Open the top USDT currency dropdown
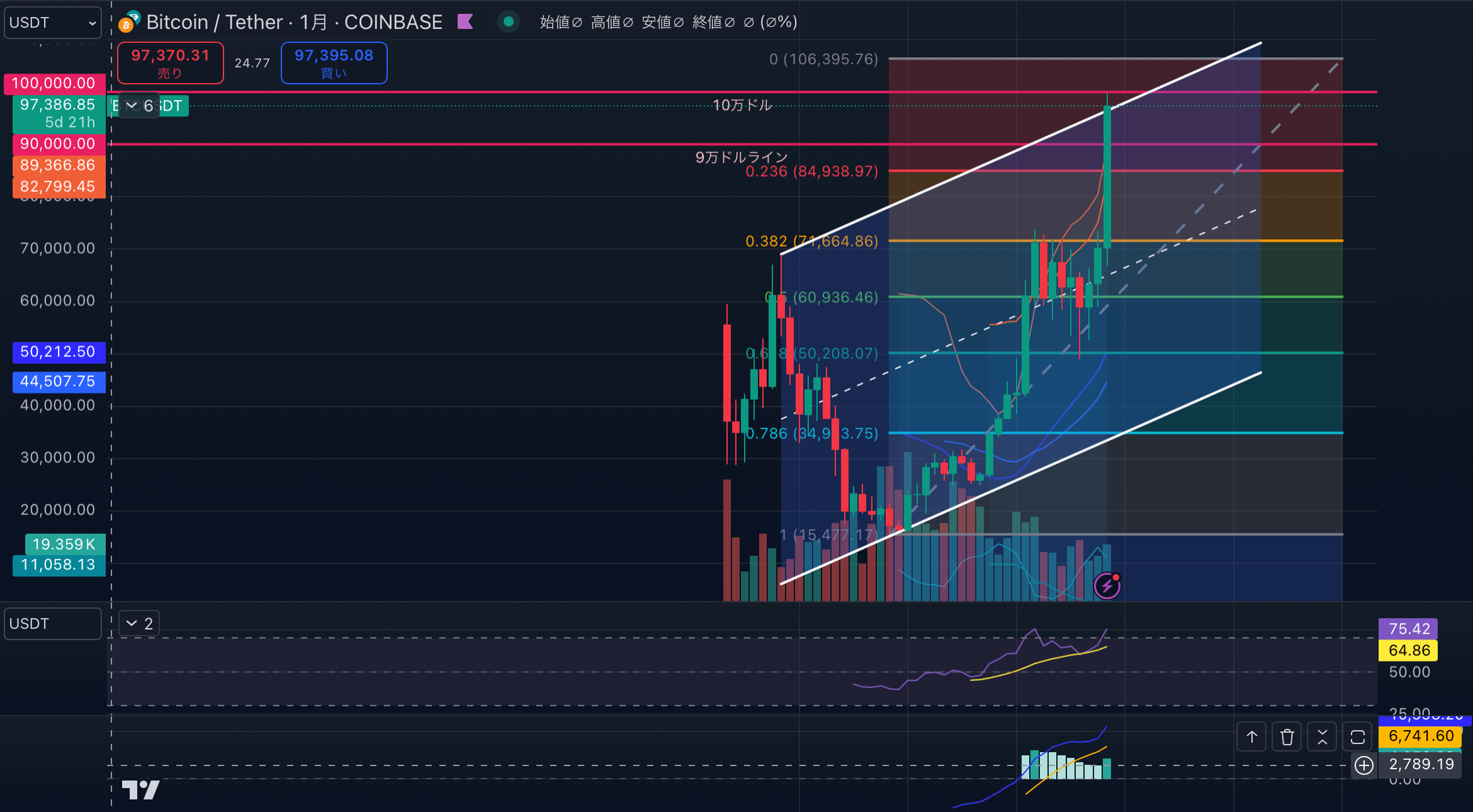This screenshot has height=812, width=1473. coord(53,23)
